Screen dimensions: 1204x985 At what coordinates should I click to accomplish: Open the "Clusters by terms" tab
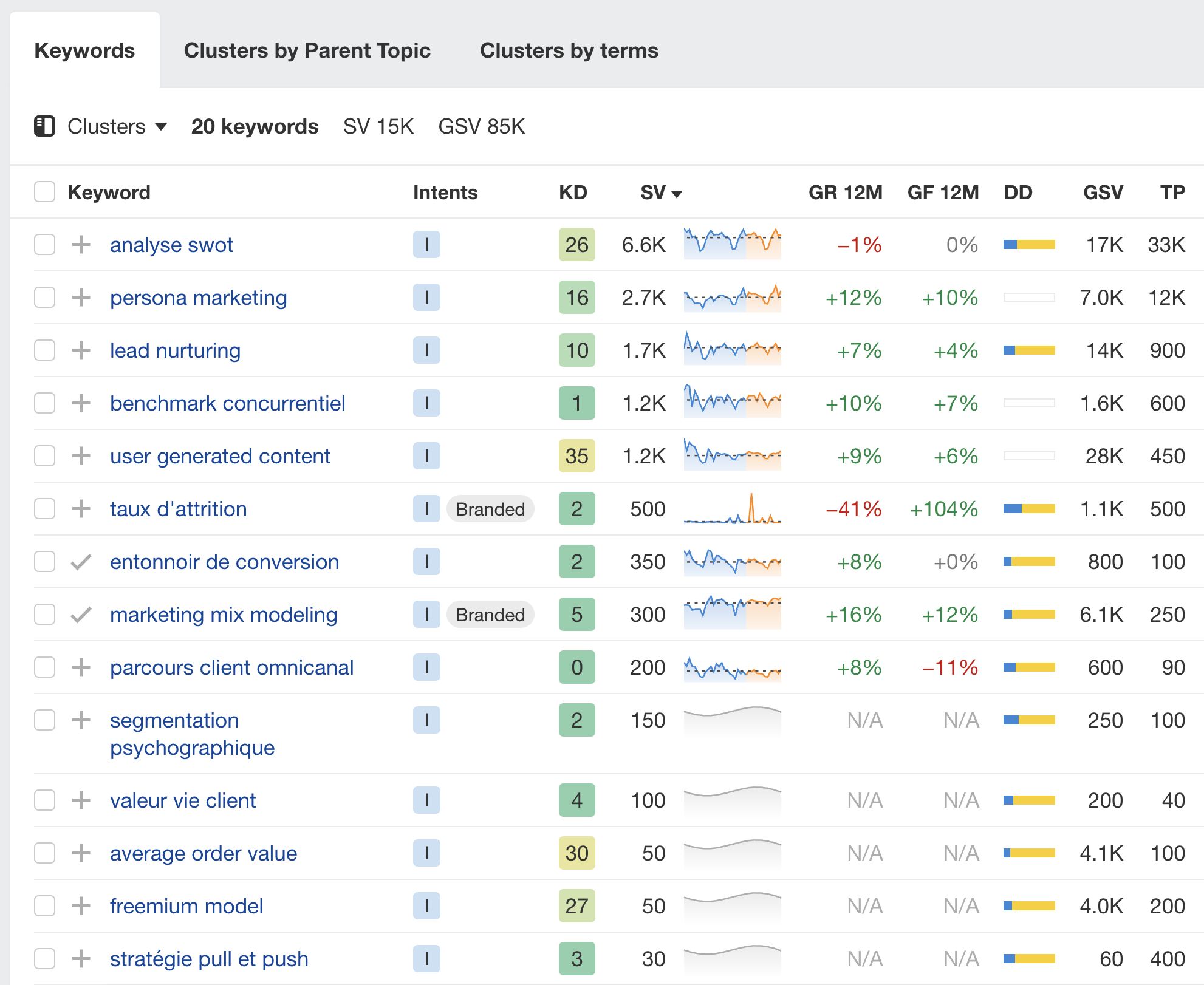click(569, 50)
